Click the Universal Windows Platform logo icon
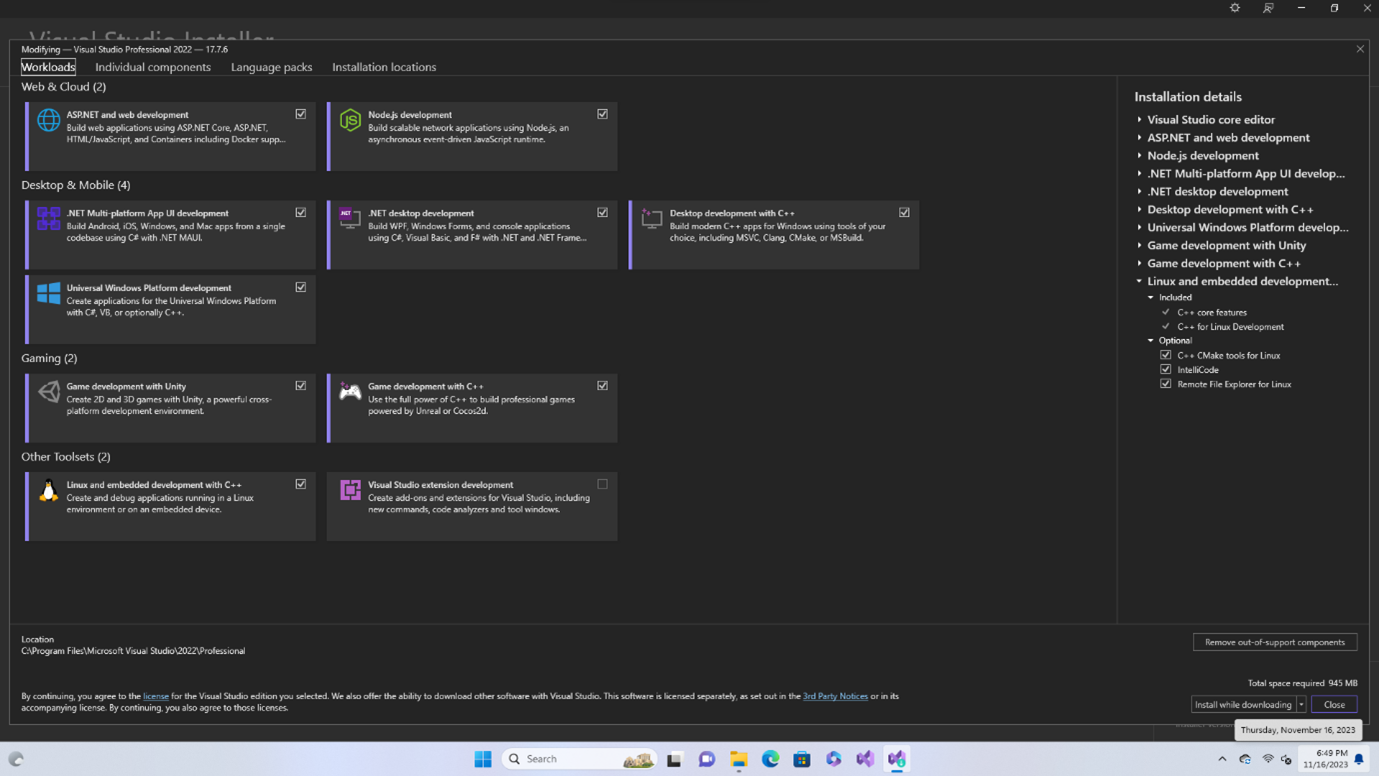 coord(48,293)
